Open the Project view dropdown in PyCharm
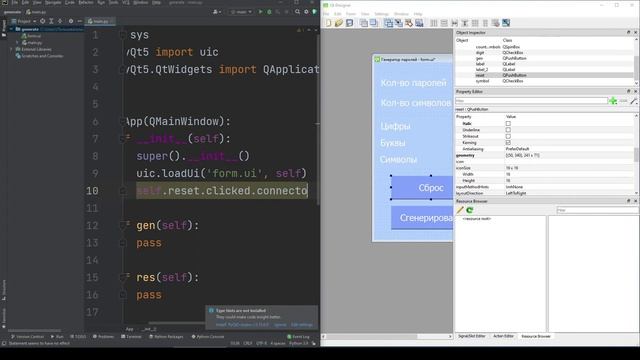 (24, 21)
